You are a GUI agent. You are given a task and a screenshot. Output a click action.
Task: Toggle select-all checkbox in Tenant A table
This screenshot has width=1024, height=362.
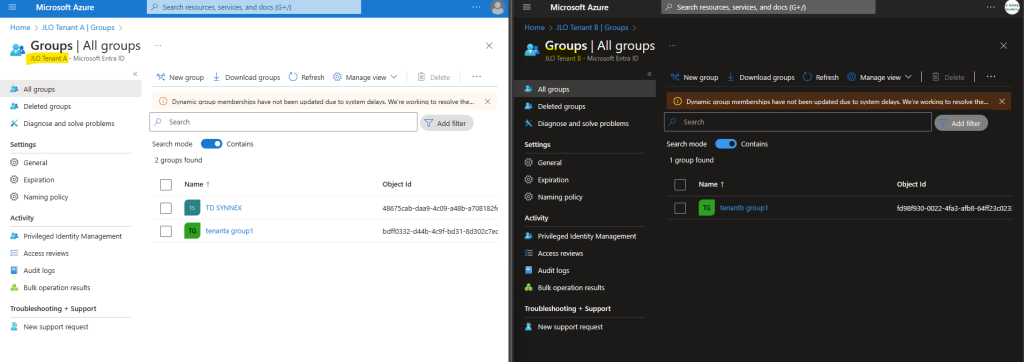pyautogui.click(x=166, y=185)
